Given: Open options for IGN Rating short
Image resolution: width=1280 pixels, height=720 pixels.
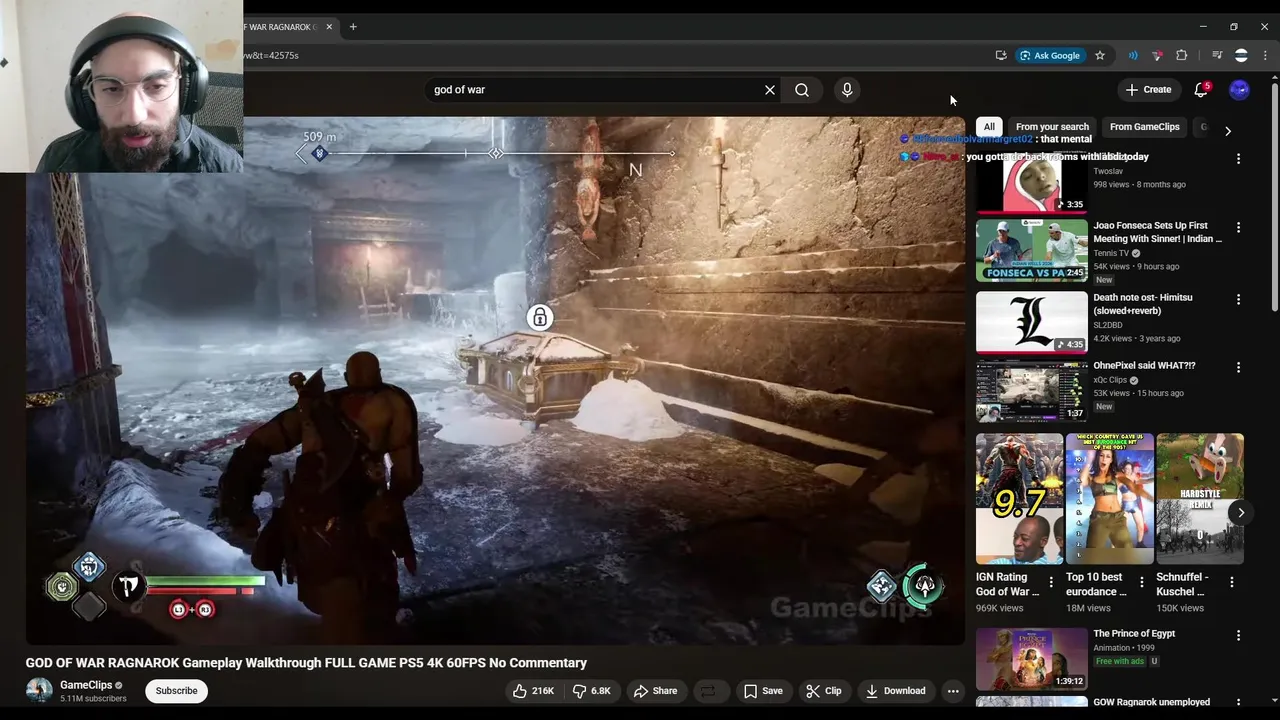Looking at the screenshot, I should (x=1051, y=582).
